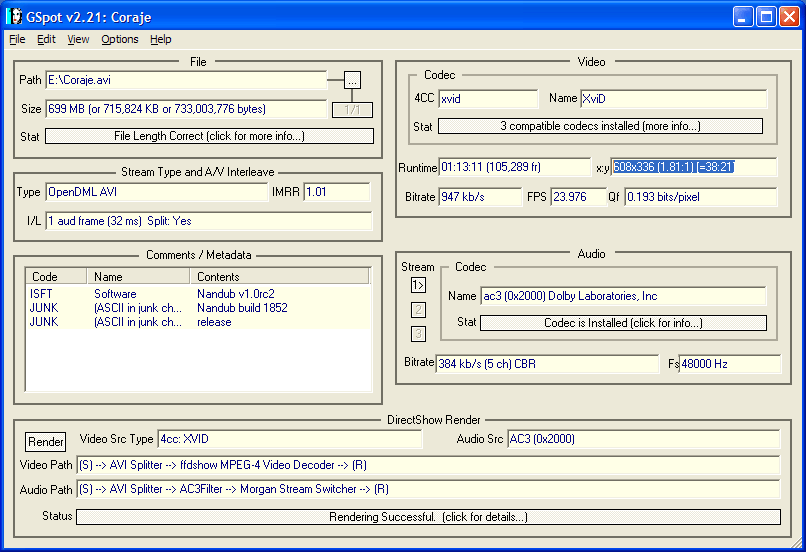Screen dimensions: 806x552
Task: Click the Video Path field
Action: click(428, 465)
